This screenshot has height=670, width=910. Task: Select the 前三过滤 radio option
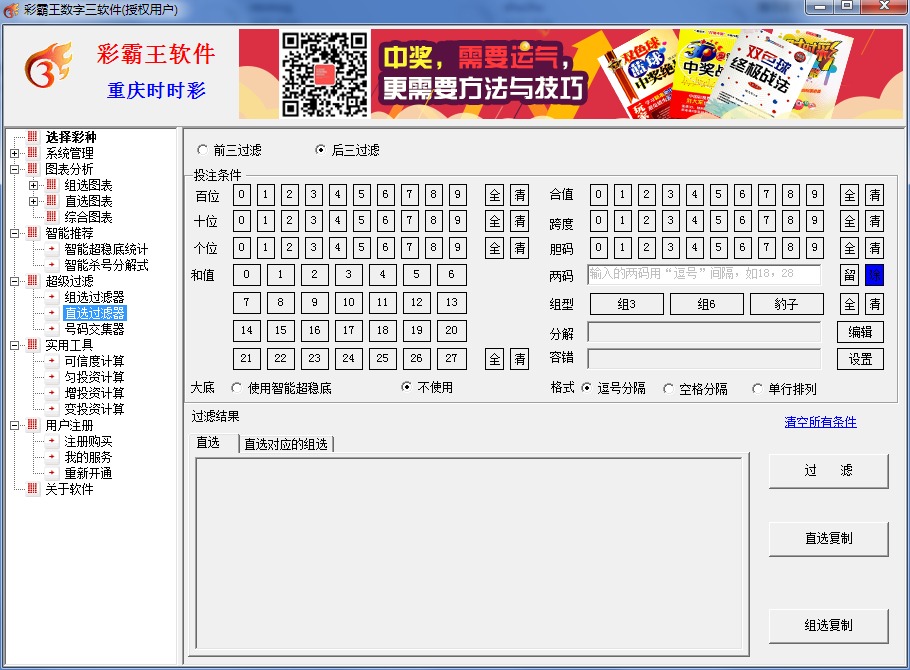tap(204, 150)
